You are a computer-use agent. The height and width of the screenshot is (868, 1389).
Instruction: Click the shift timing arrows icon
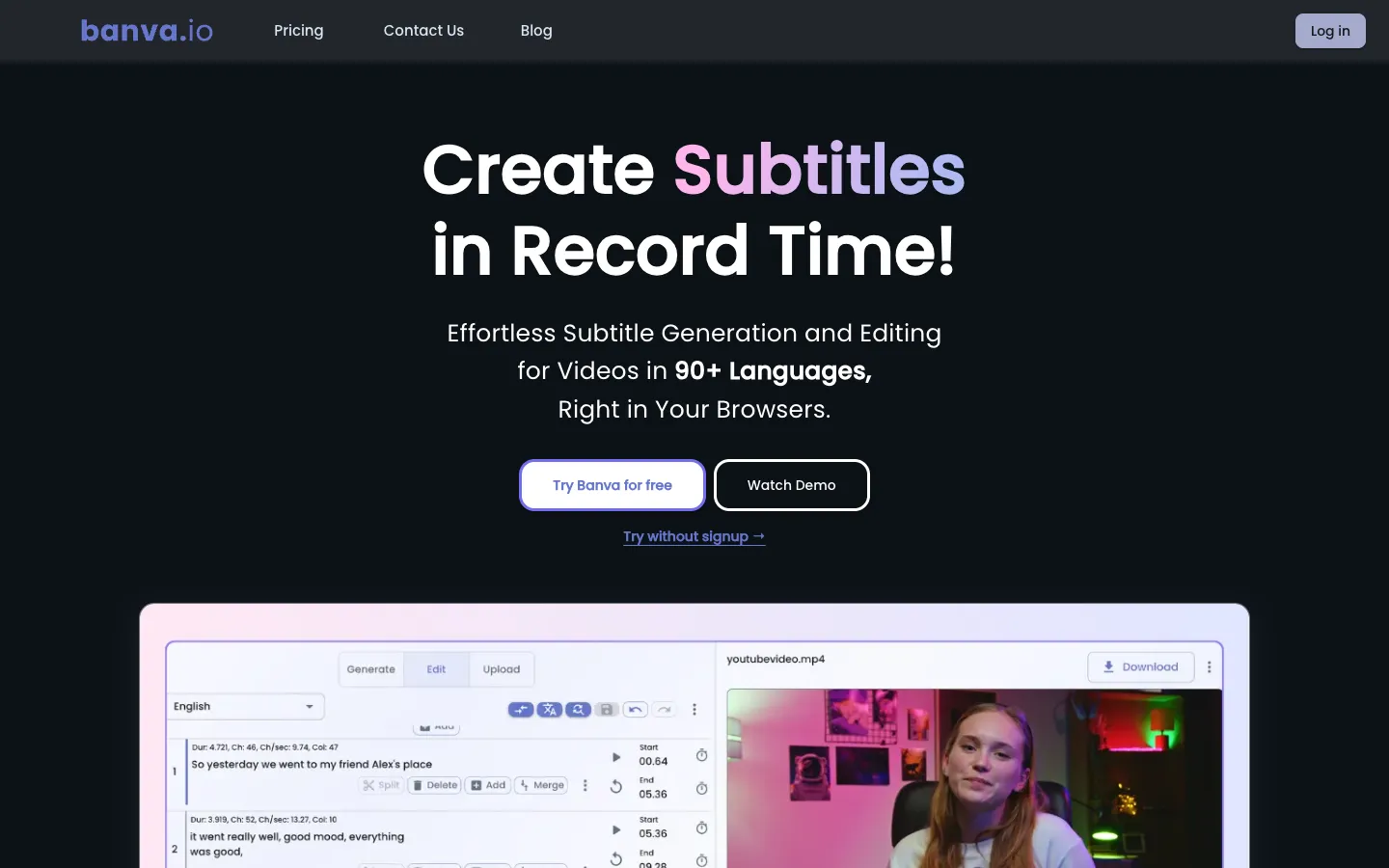click(521, 710)
